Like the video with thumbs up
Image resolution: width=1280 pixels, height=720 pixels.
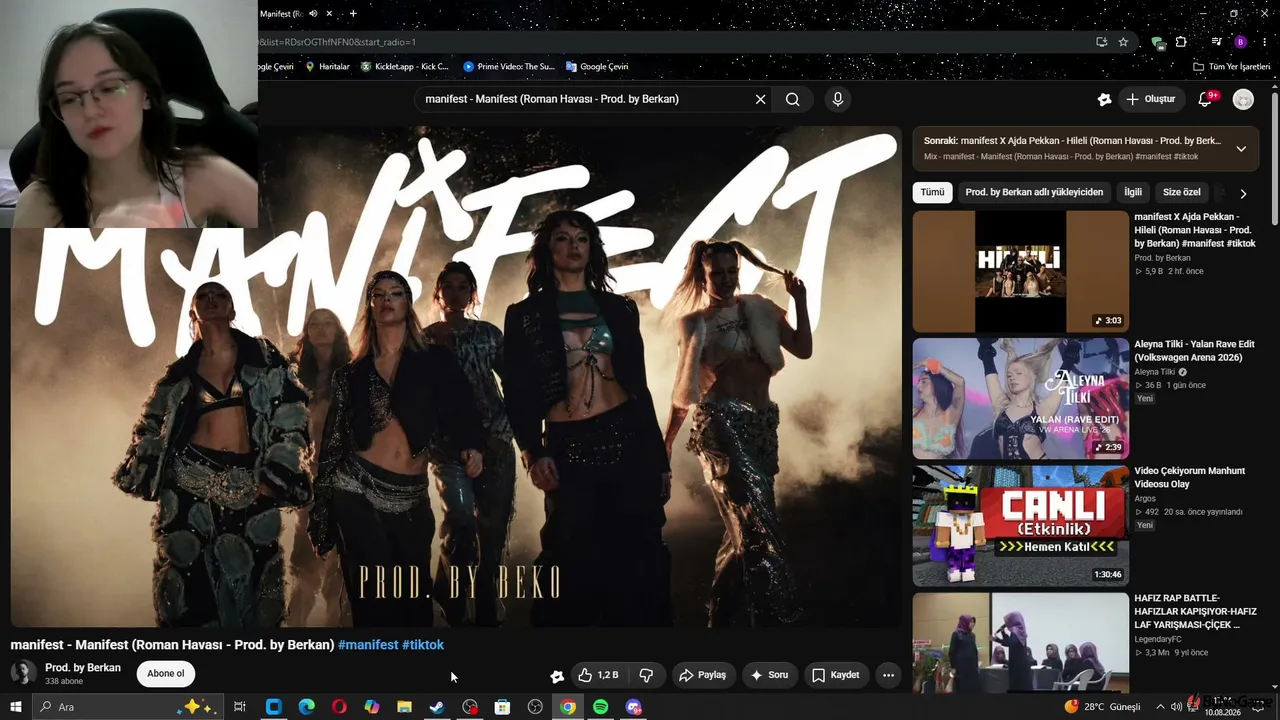tap(598, 675)
